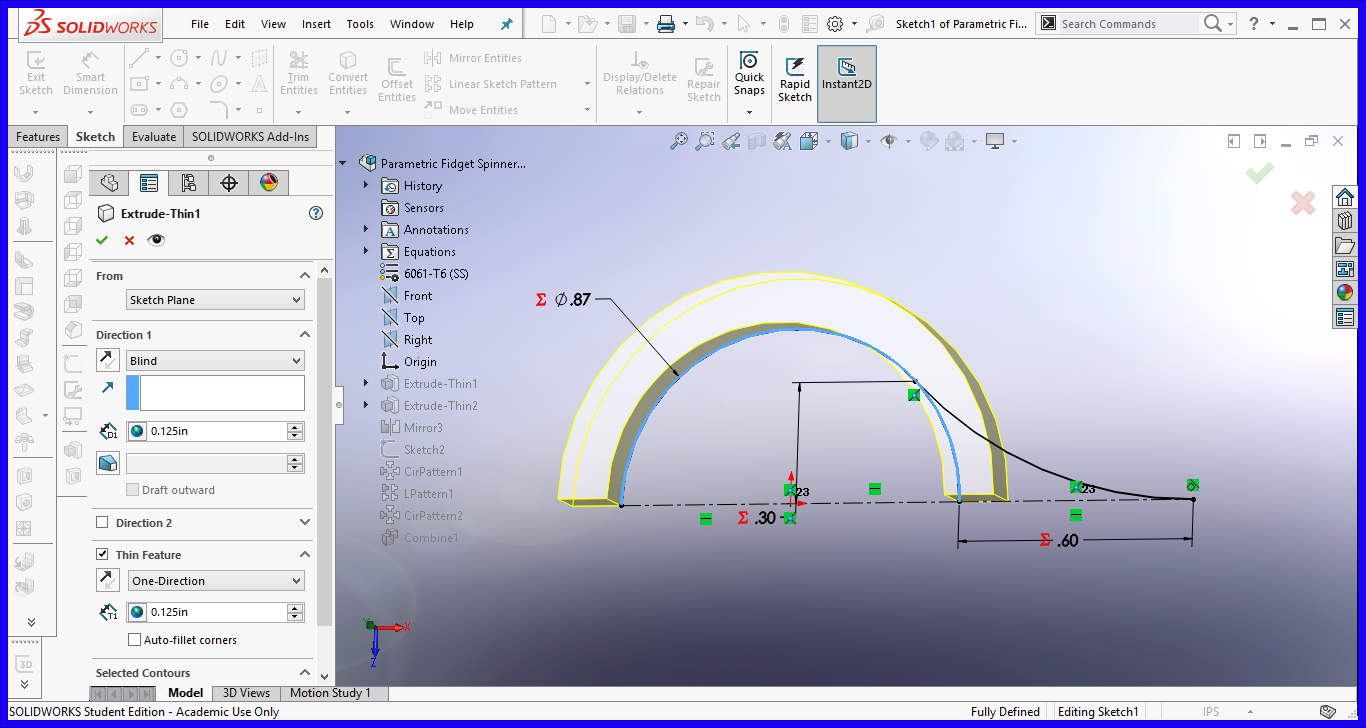The height and width of the screenshot is (728, 1366).
Task: Open the Tools menu
Action: click(x=360, y=23)
